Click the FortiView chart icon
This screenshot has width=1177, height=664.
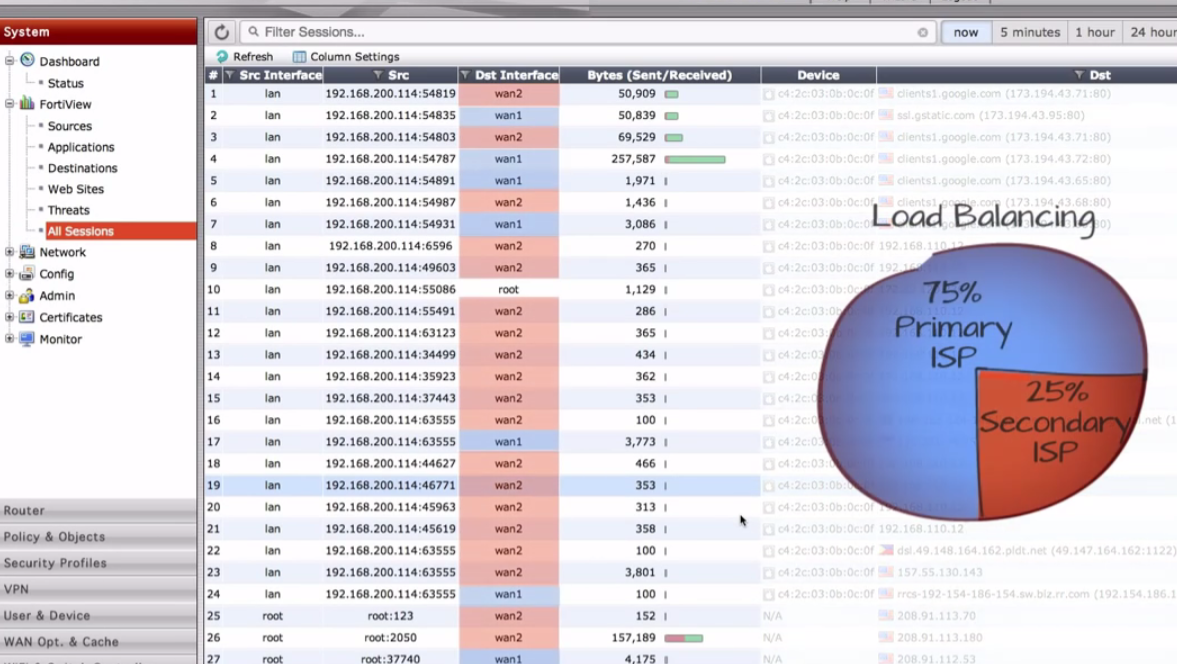27,103
